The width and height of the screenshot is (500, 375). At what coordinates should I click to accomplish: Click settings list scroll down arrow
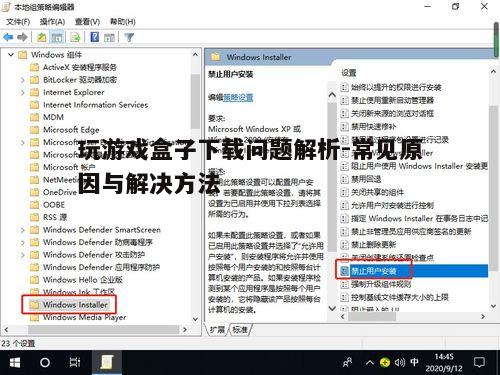tap(493, 306)
